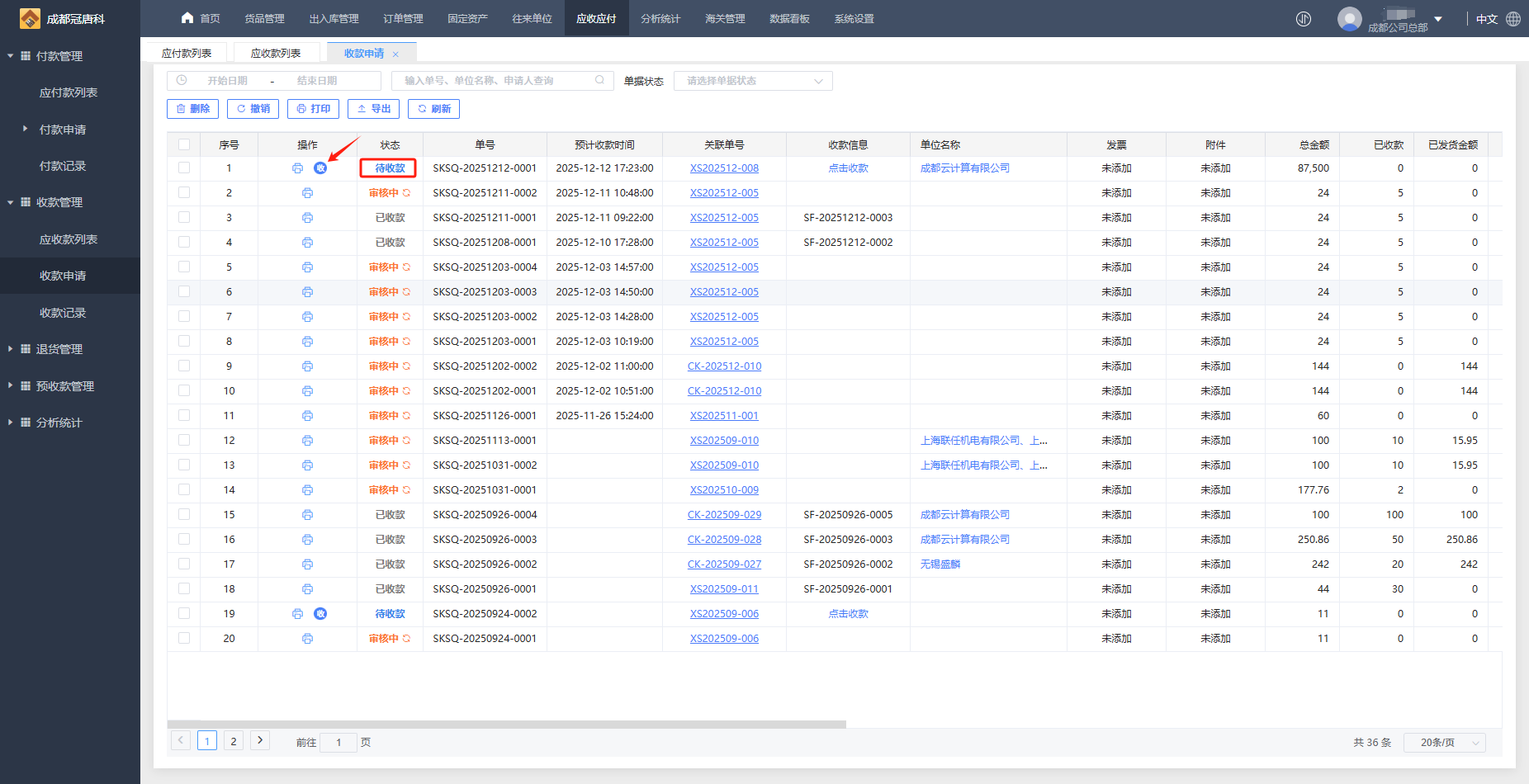Switch to the 应收款列表 tab
Image resolution: width=1529 pixels, height=784 pixels.
[x=276, y=54]
